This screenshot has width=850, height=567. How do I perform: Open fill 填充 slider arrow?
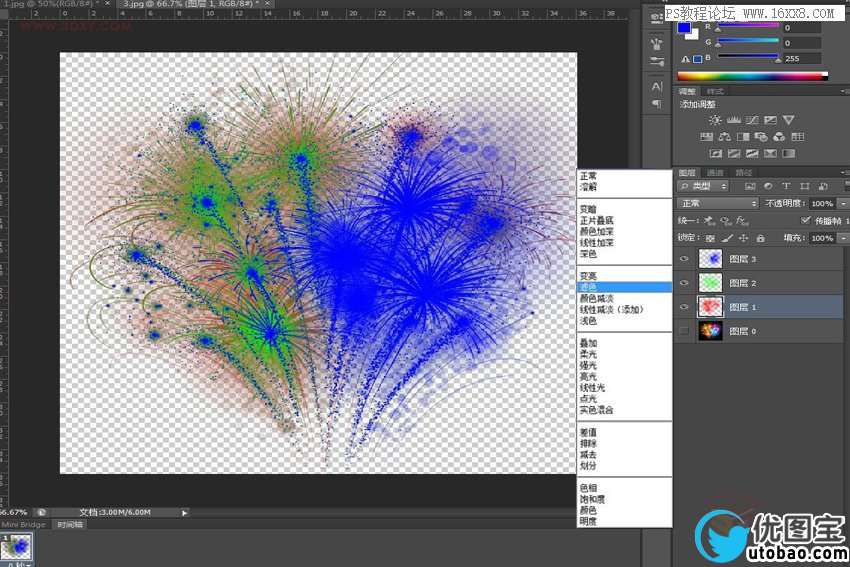(x=843, y=238)
